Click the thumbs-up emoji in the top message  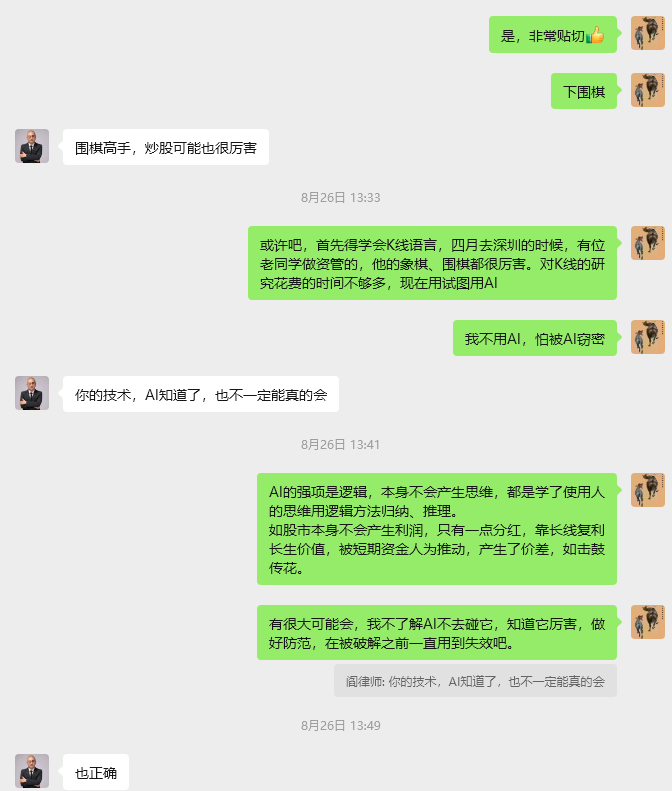tap(595, 35)
